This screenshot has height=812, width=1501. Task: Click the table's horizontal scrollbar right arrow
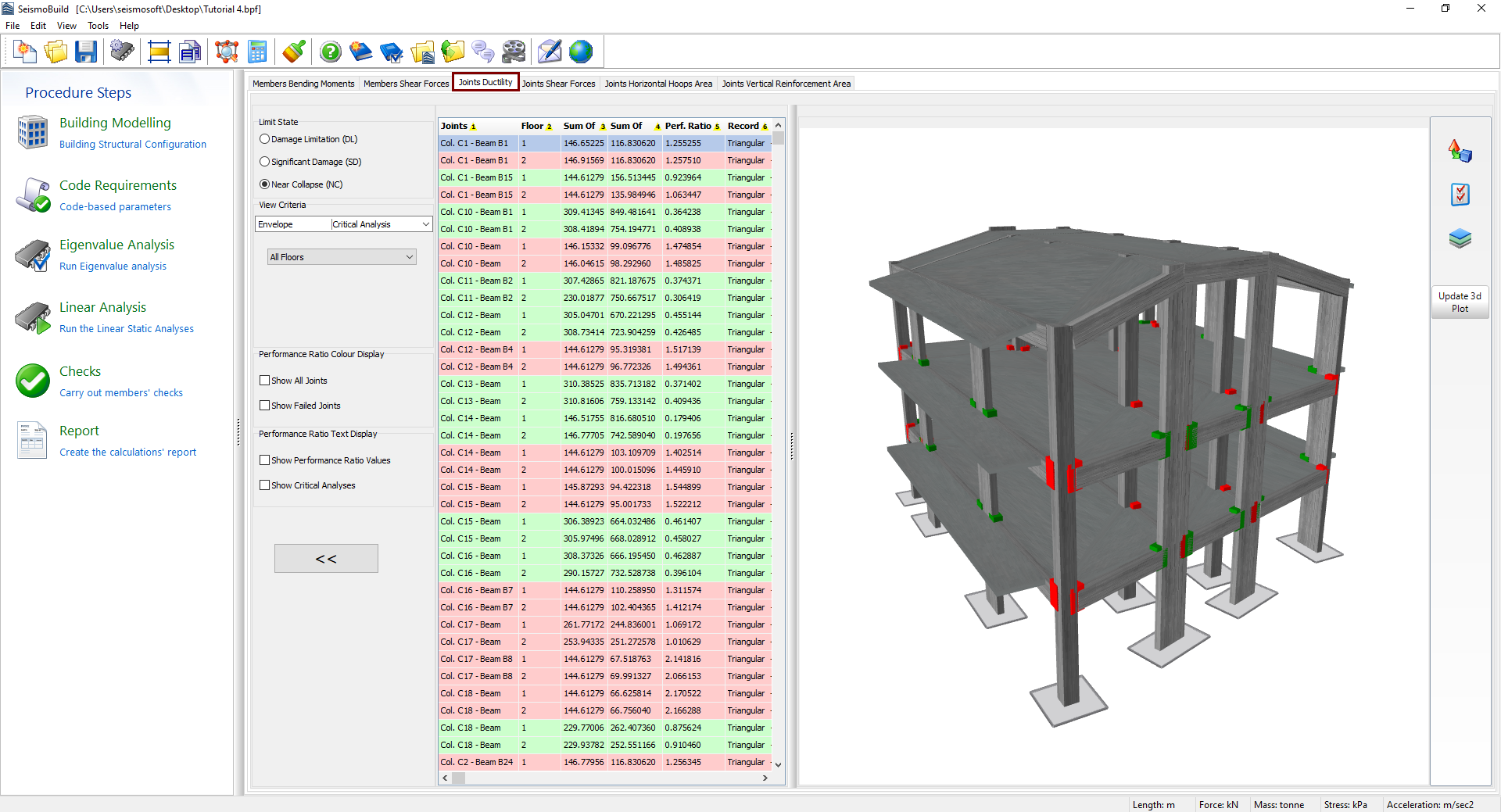[x=765, y=778]
